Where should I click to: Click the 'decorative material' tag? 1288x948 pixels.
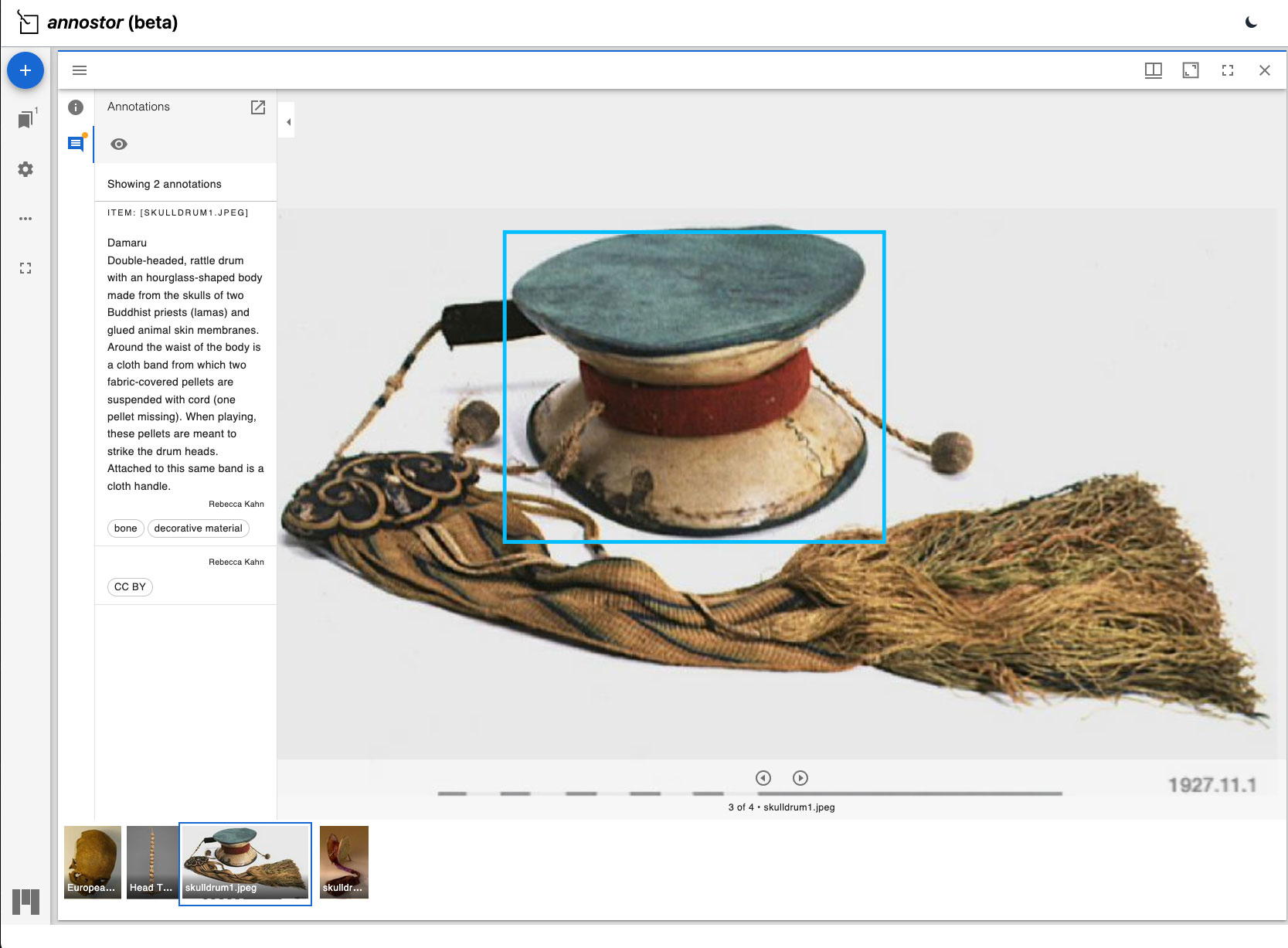pyautogui.click(x=198, y=528)
